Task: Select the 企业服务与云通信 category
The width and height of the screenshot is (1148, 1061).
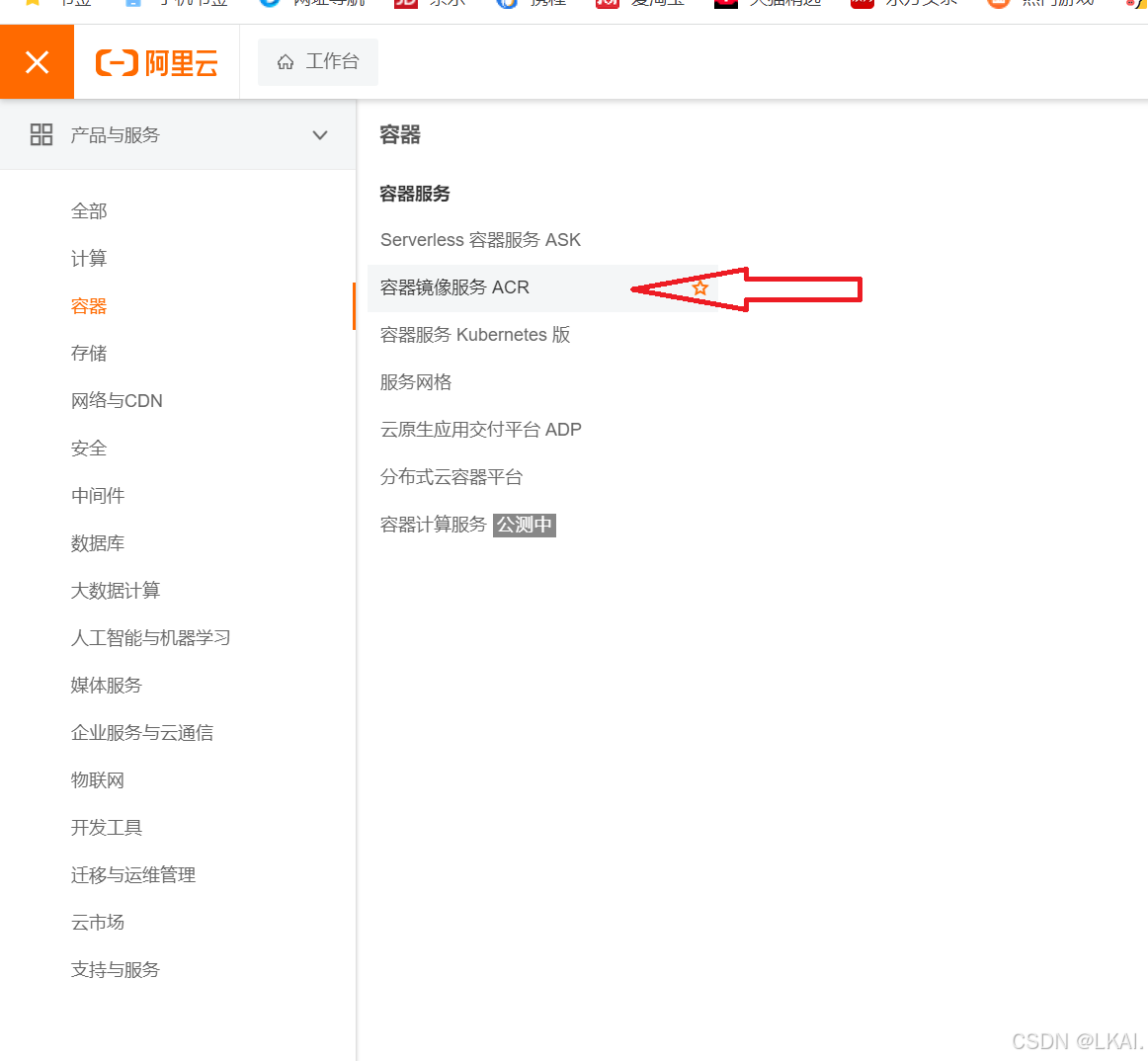Action: point(141,733)
